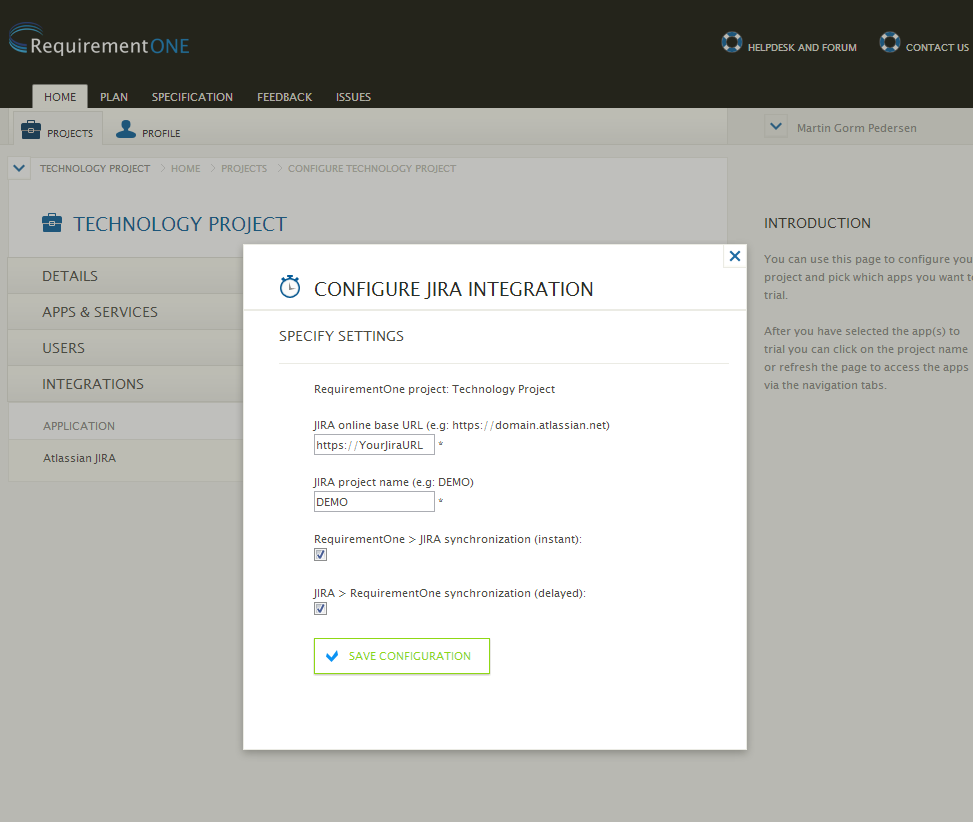The image size is (973, 822).
Task: Click Configure Technology Project breadcrumb
Action: click(372, 168)
